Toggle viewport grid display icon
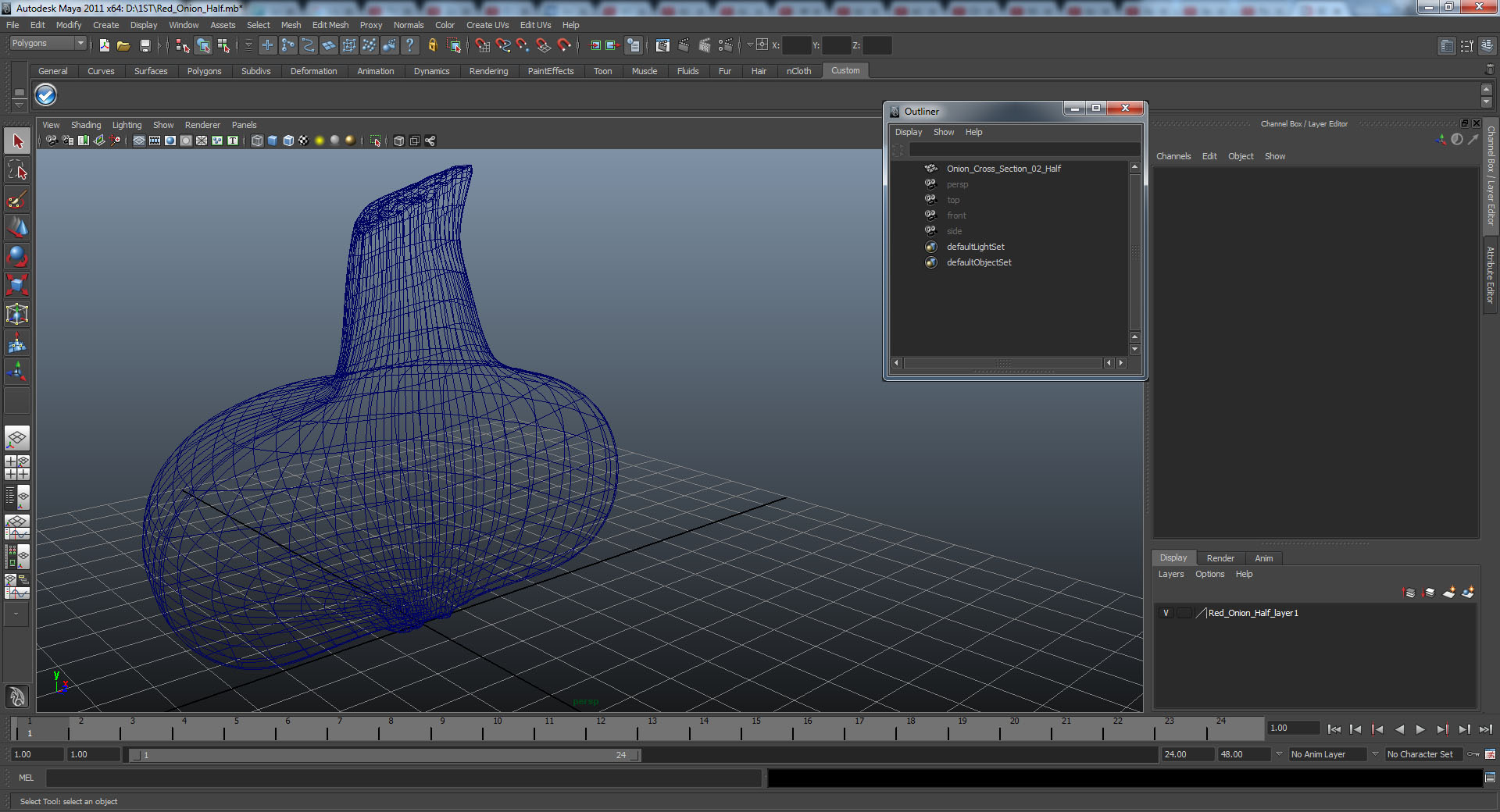Viewport: 1500px width, 812px height. click(139, 141)
